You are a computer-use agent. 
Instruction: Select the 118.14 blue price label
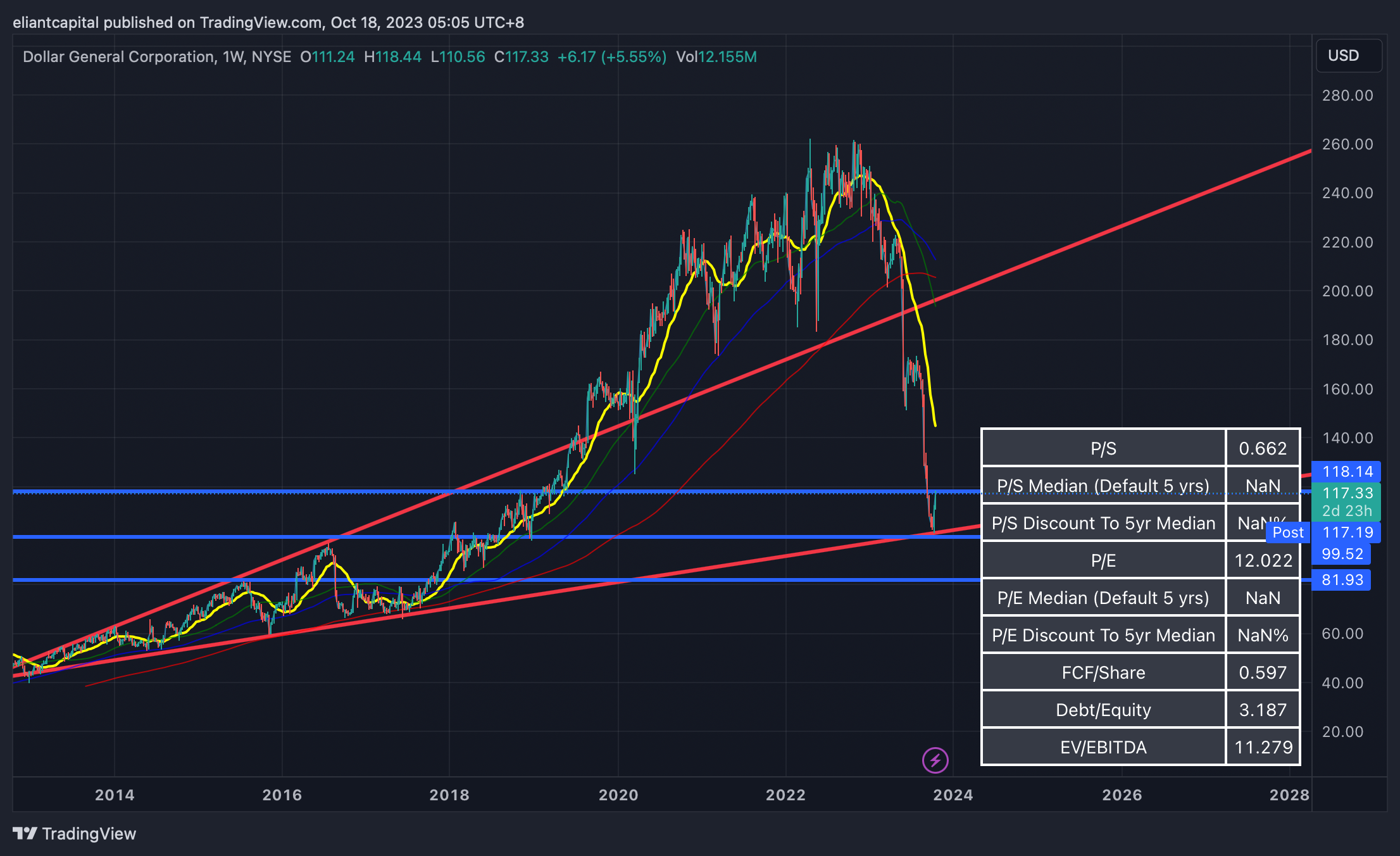pos(1347,472)
